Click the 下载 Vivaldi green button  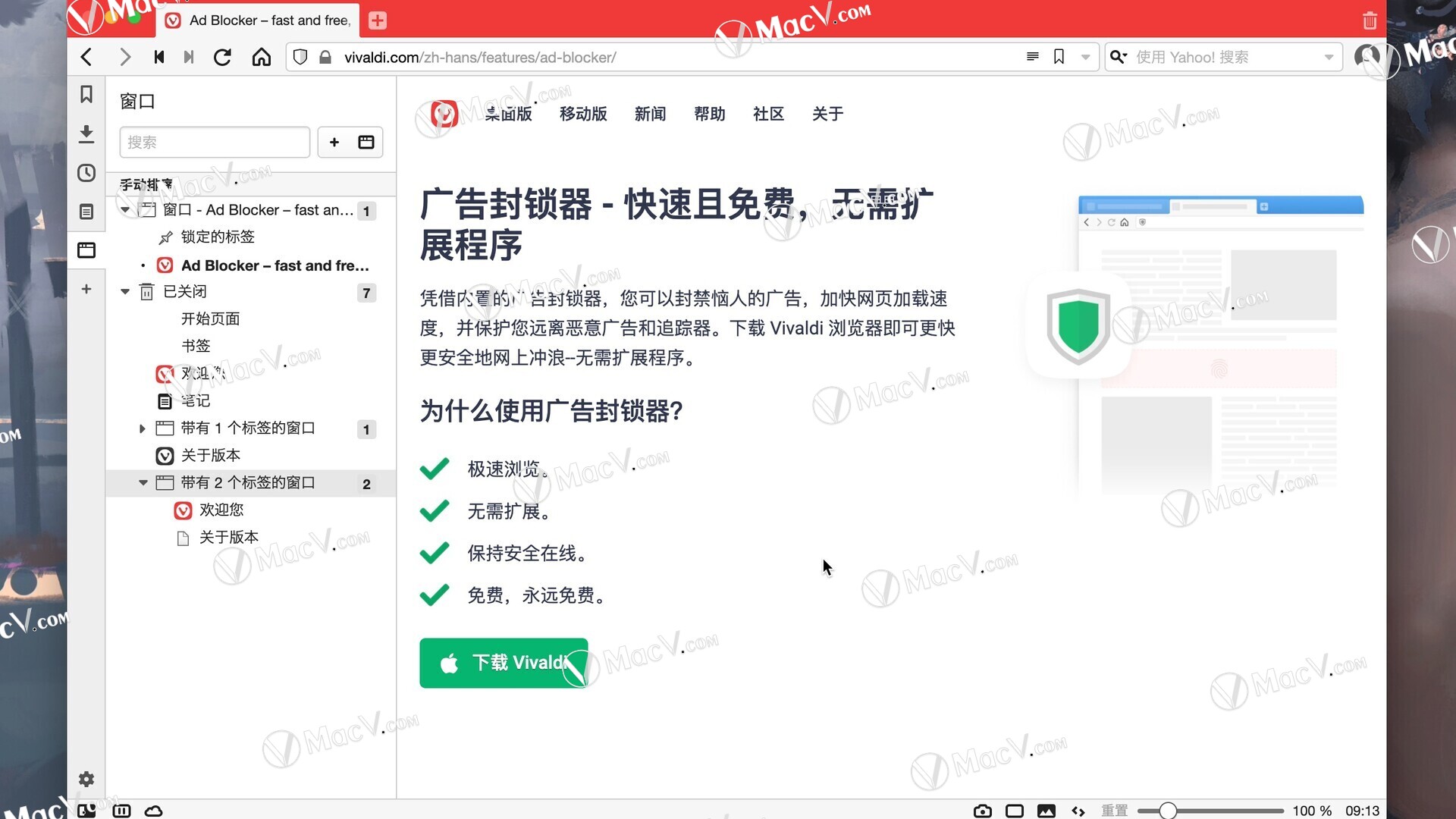point(504,663)
